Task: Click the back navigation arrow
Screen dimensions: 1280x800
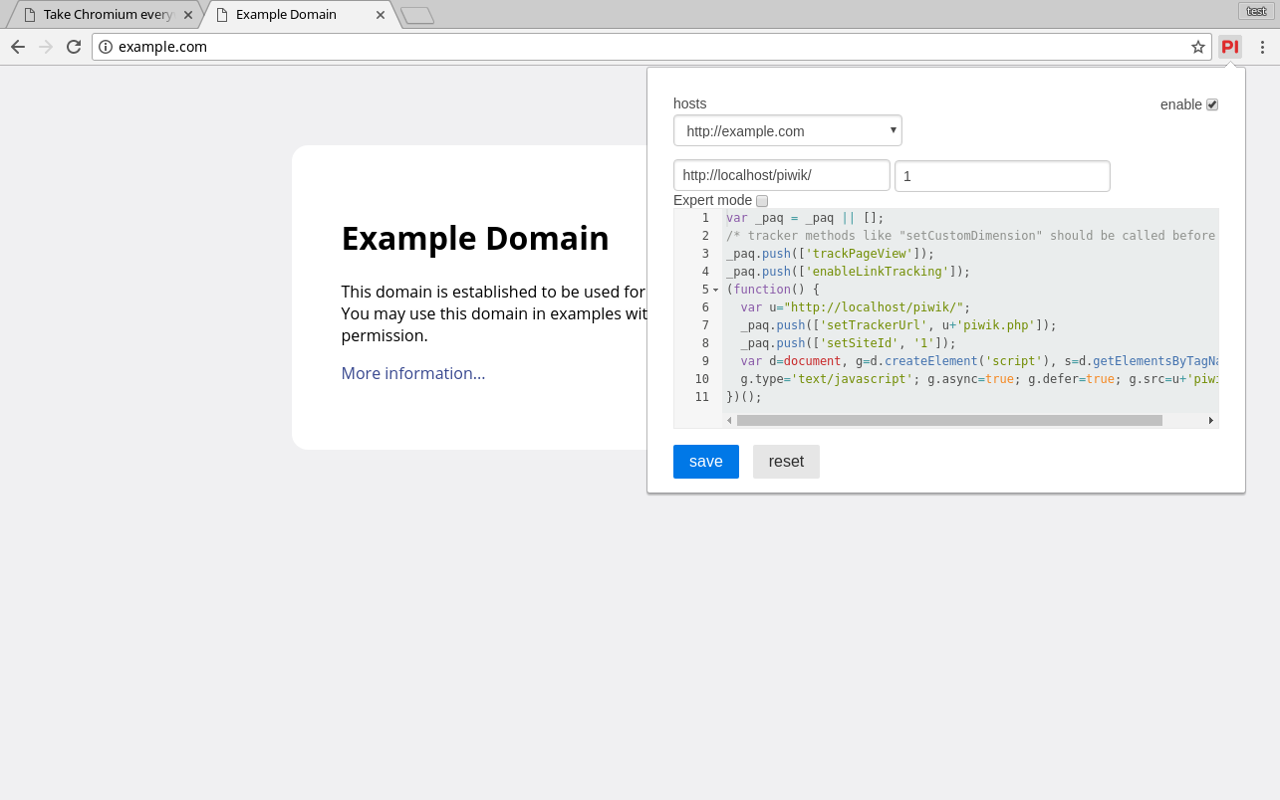Action: pos(18,46)
